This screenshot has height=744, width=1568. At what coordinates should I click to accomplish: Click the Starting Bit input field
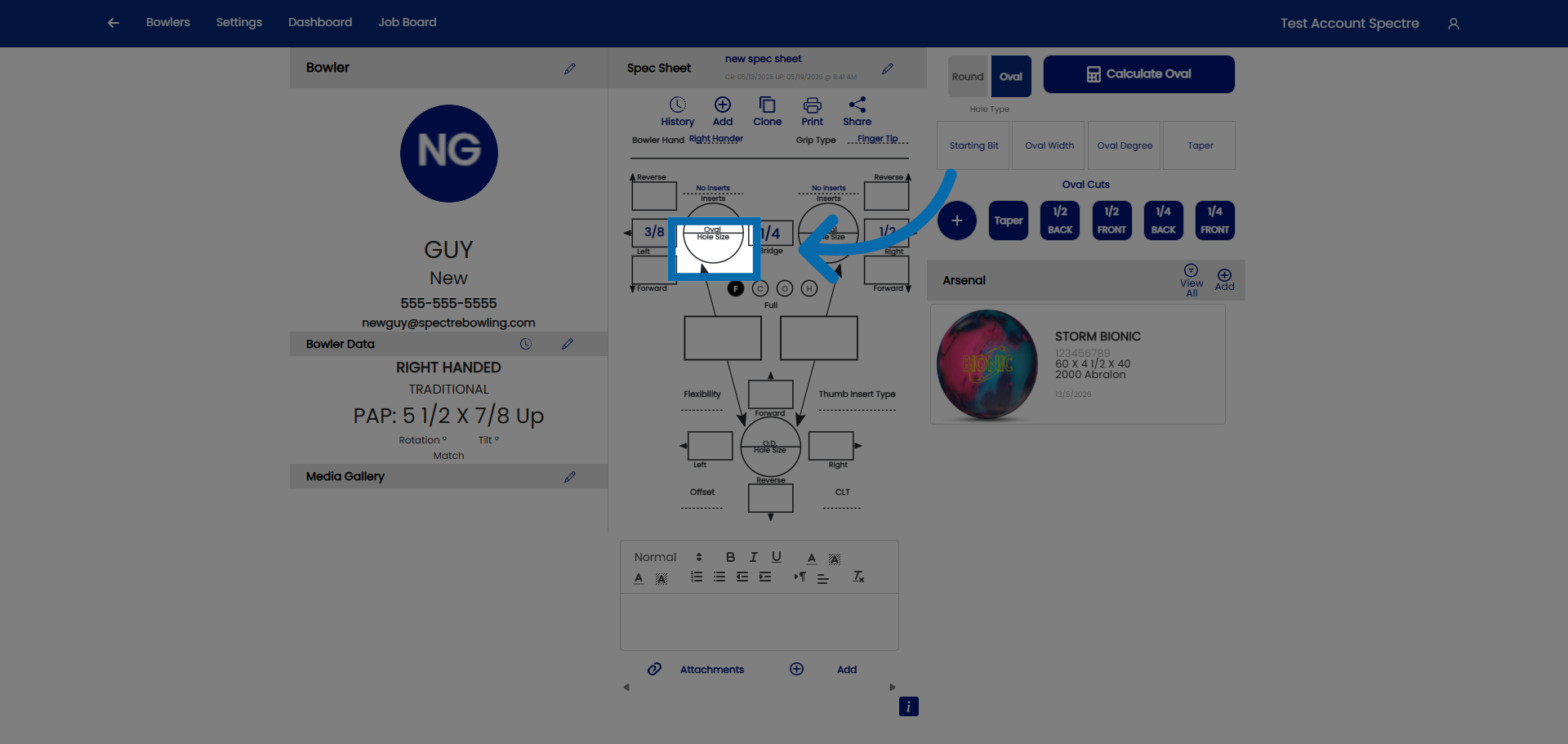click(973, 145)
